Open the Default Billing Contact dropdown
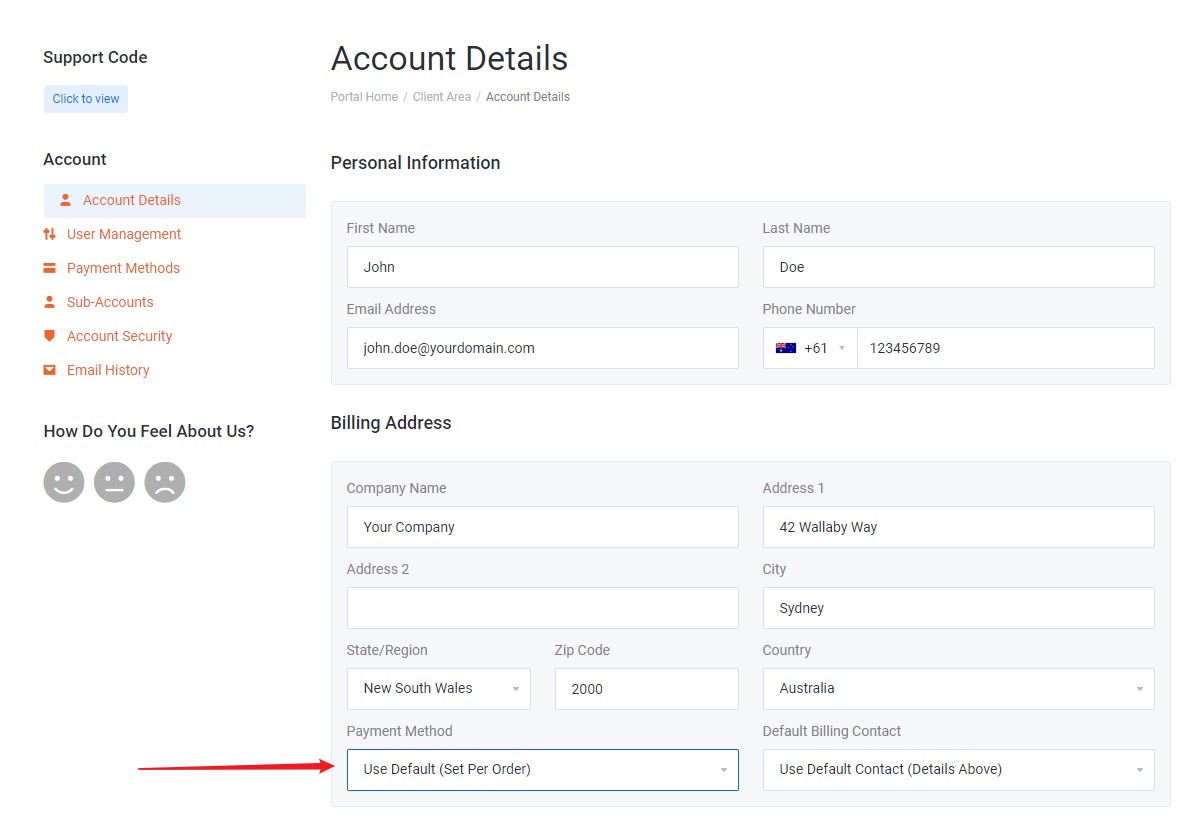Viewport: 1202px width, 822px height. (x=958, y=770)
